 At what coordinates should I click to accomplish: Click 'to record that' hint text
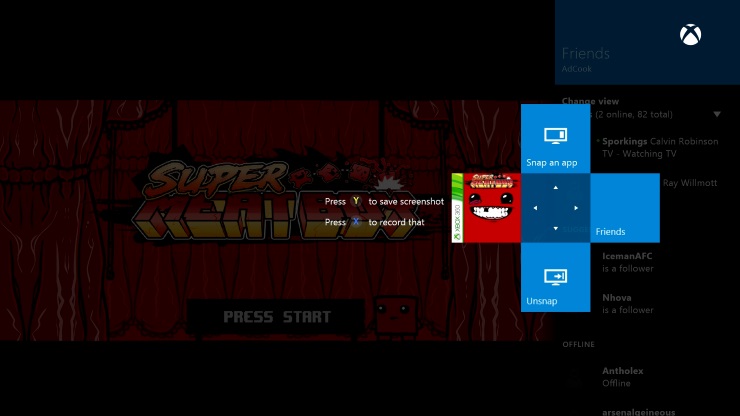point(396,222)
